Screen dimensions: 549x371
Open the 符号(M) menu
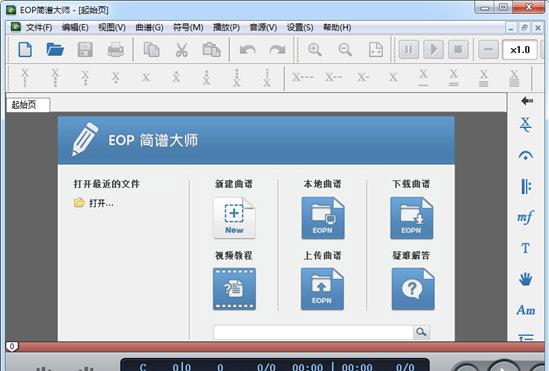pos(188,27)
